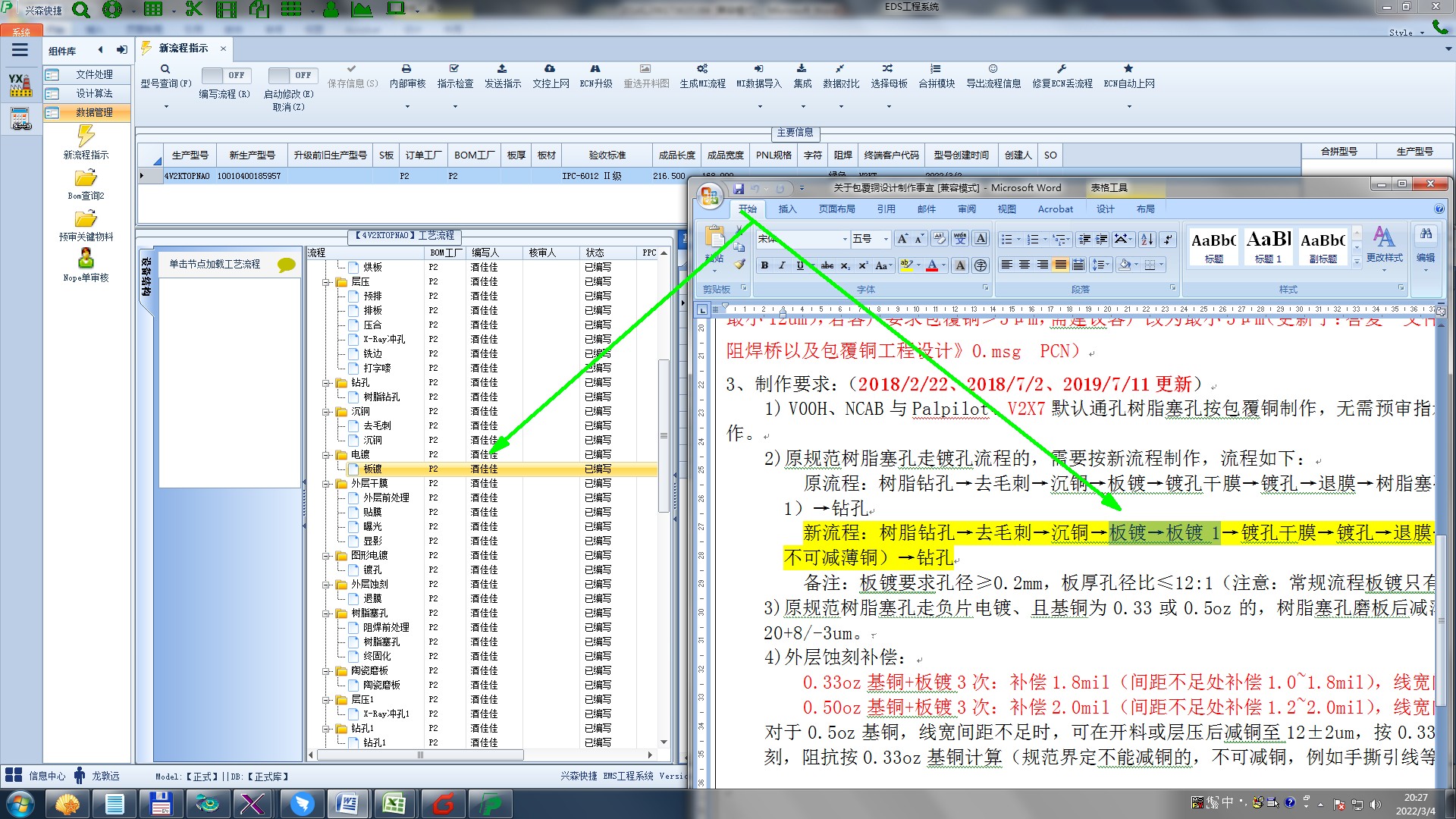1456x819 pixels.
Task: Click the sort A-Z icon in Word
Action: [x=1147, y=240]
